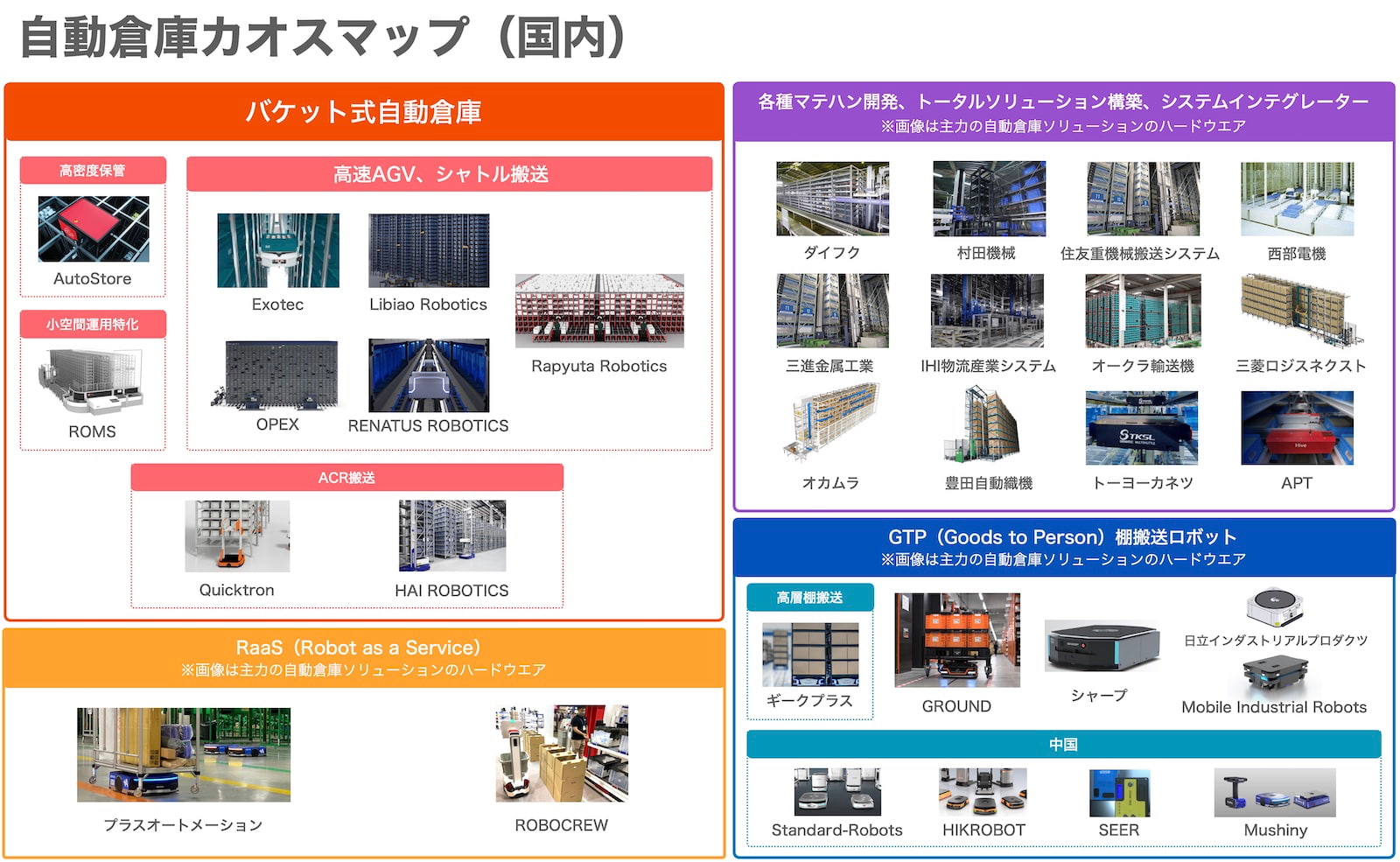The image size is (1400, 862).
Task: Click the 三菱ロジスネクスト rack image
Action: pos(1301,311)
